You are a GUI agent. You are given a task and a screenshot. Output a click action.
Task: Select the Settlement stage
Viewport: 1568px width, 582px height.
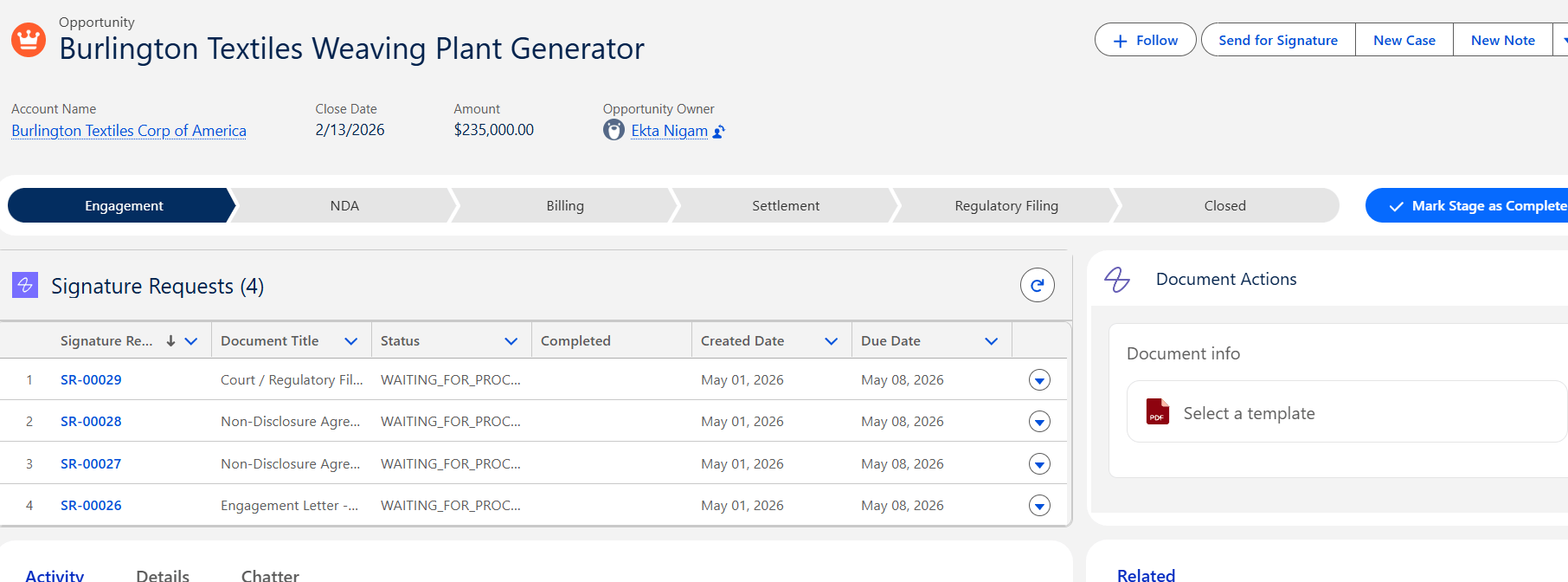[786, 205]
